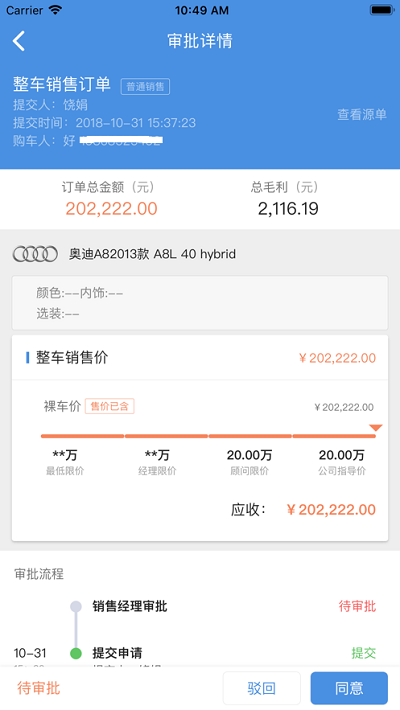400x710 pixels.
Task: Open 查看源单 link
Action: tap(362, 115)
